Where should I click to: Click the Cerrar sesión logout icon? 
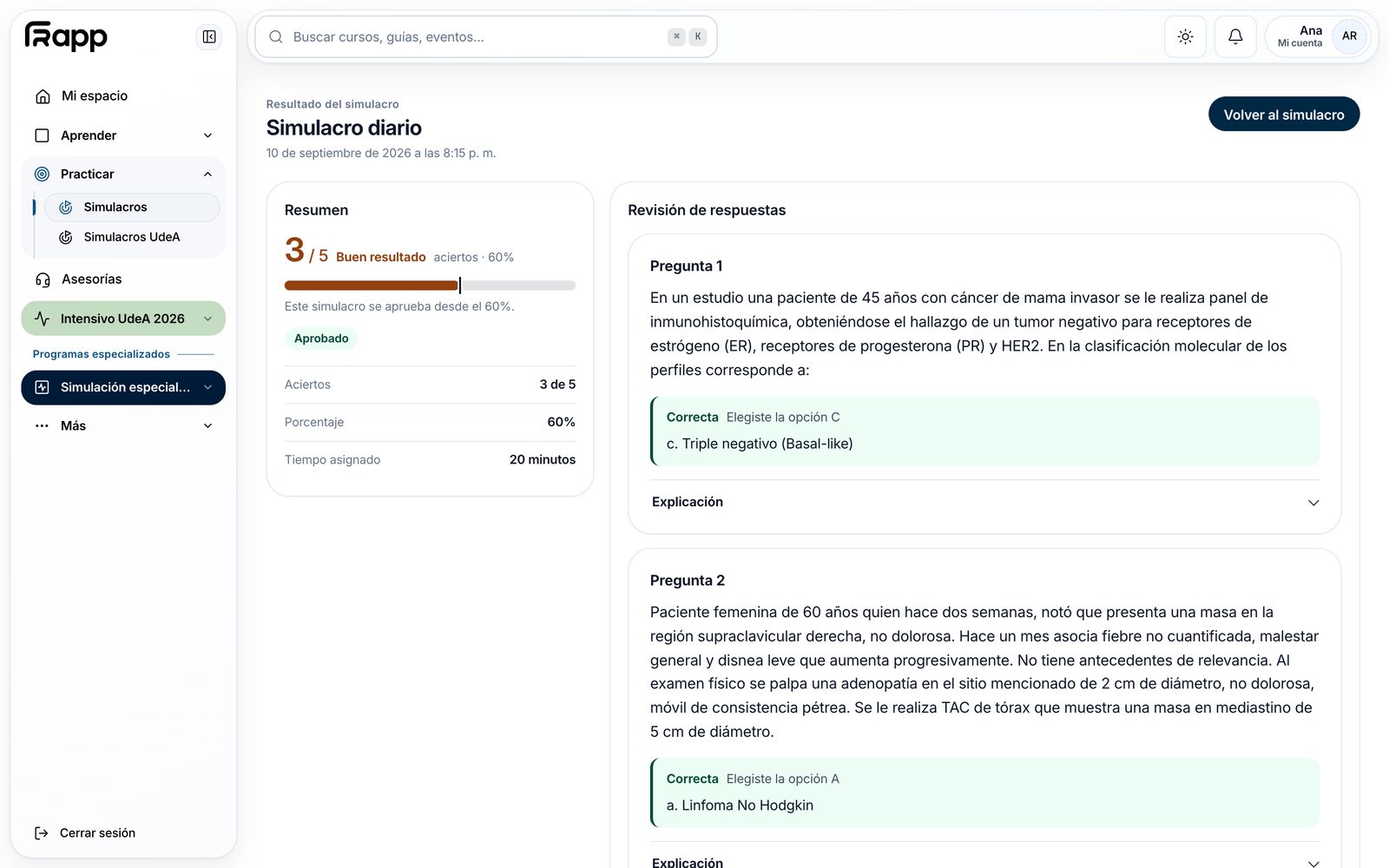tap(42, 833)
